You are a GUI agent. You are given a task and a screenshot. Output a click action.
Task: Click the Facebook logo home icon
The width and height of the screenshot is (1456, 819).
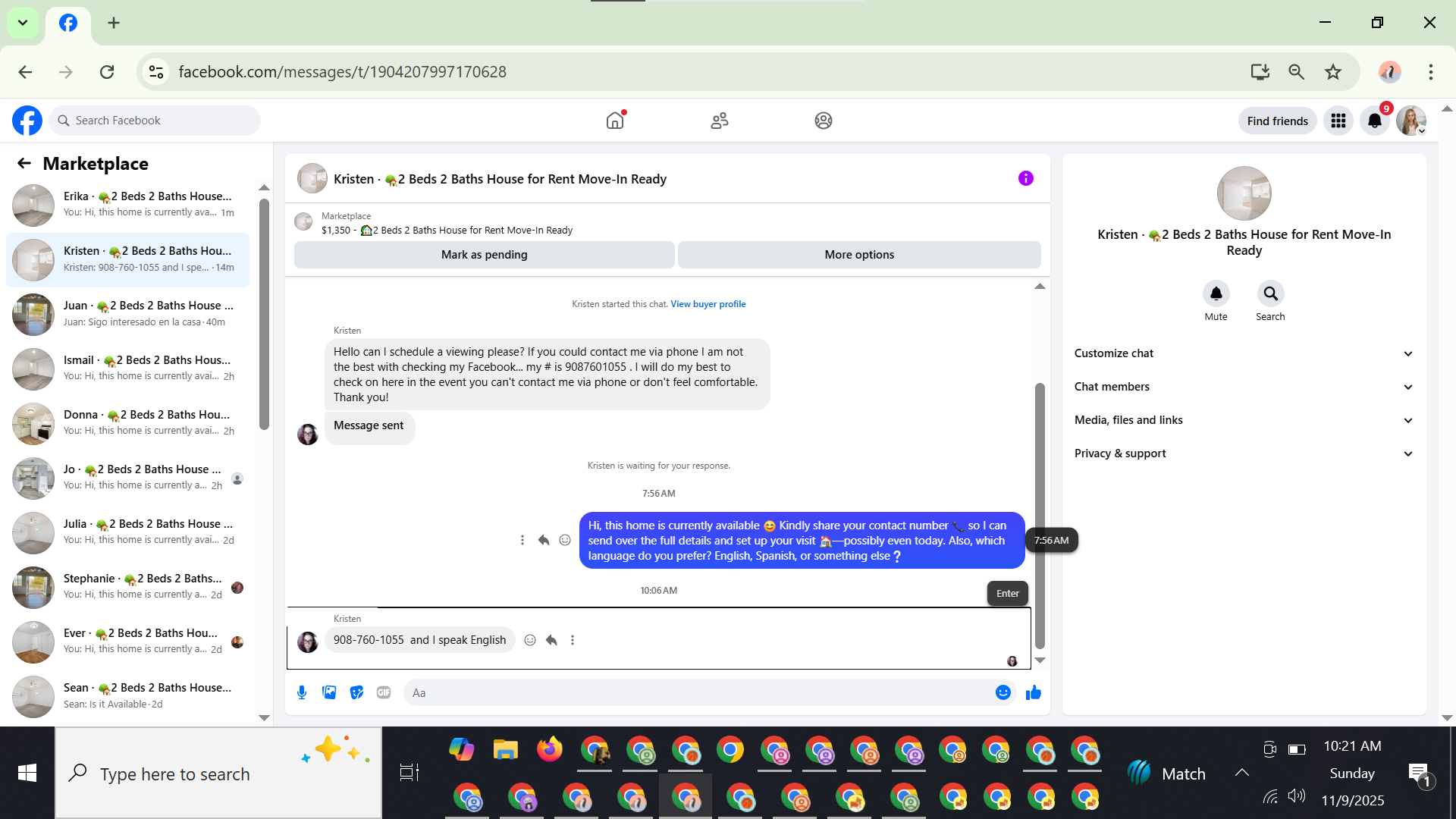[x=27, y=121]
